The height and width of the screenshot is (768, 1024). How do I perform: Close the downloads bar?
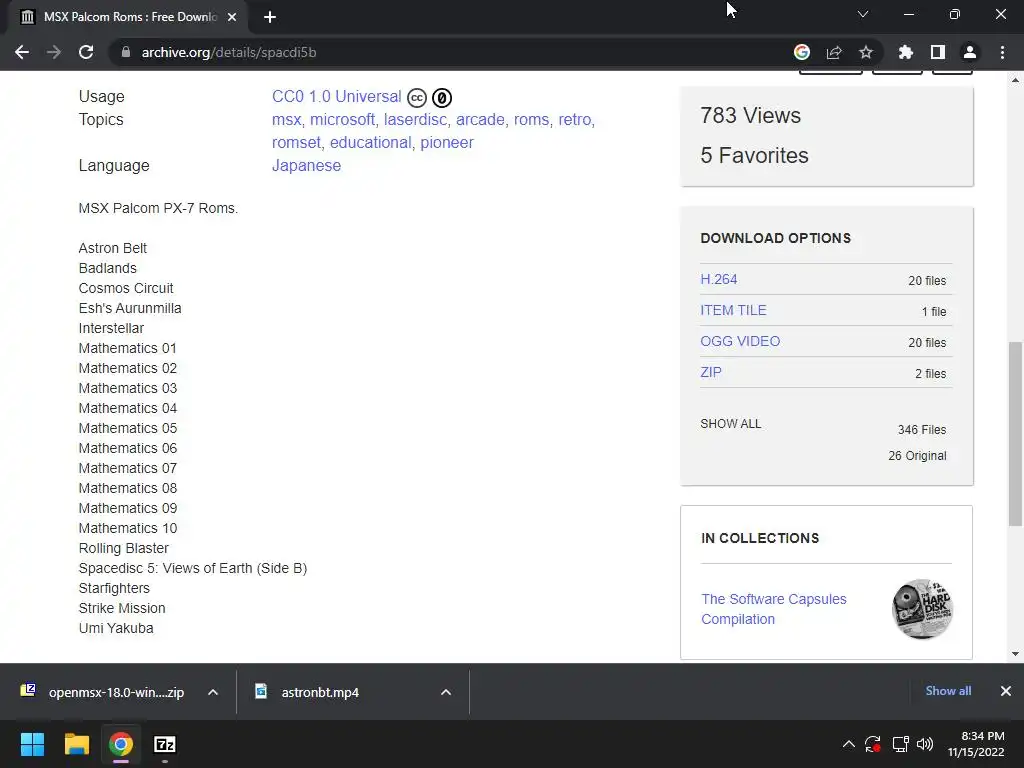pyautogui.click(x=1006, y=691)
